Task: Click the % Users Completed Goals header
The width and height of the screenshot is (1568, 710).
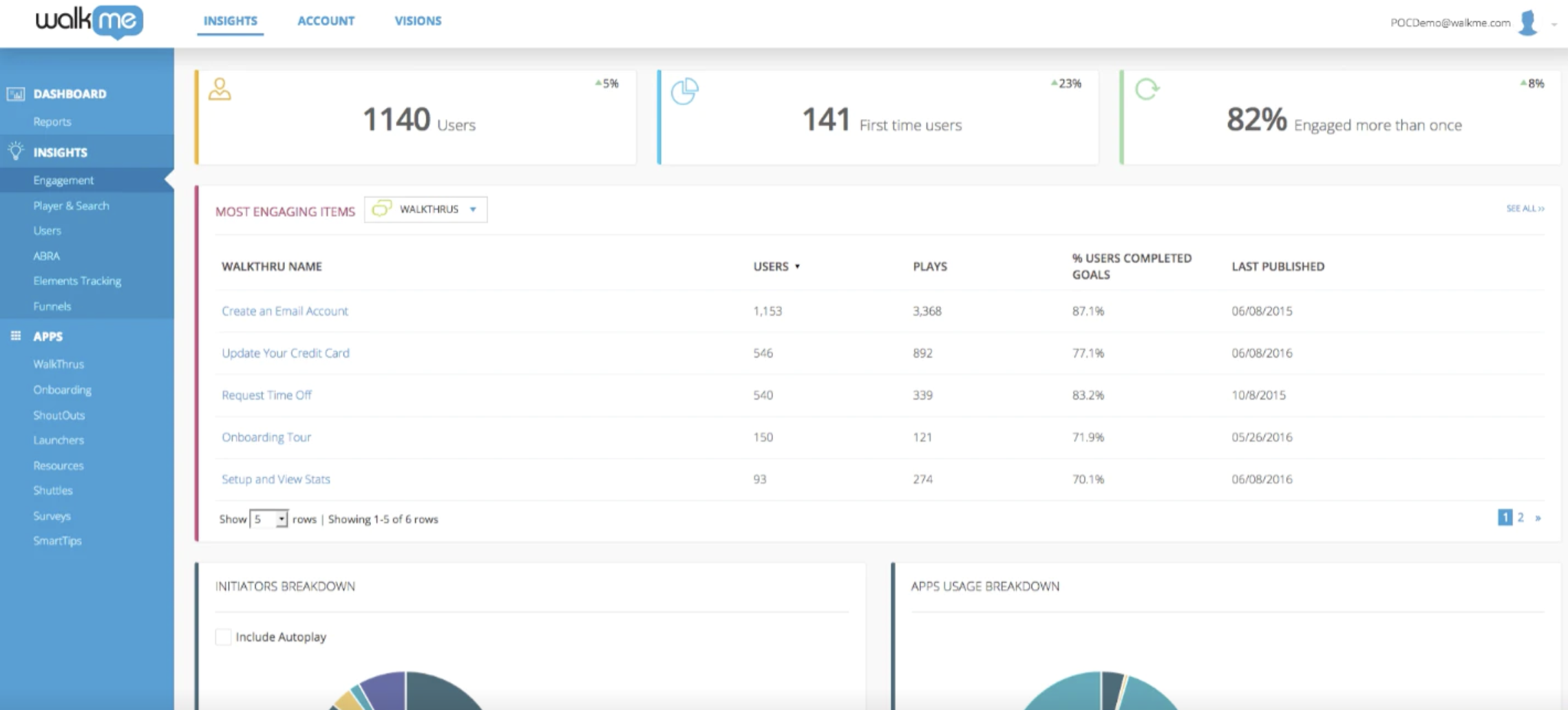Action: (x=1132, y=266)
